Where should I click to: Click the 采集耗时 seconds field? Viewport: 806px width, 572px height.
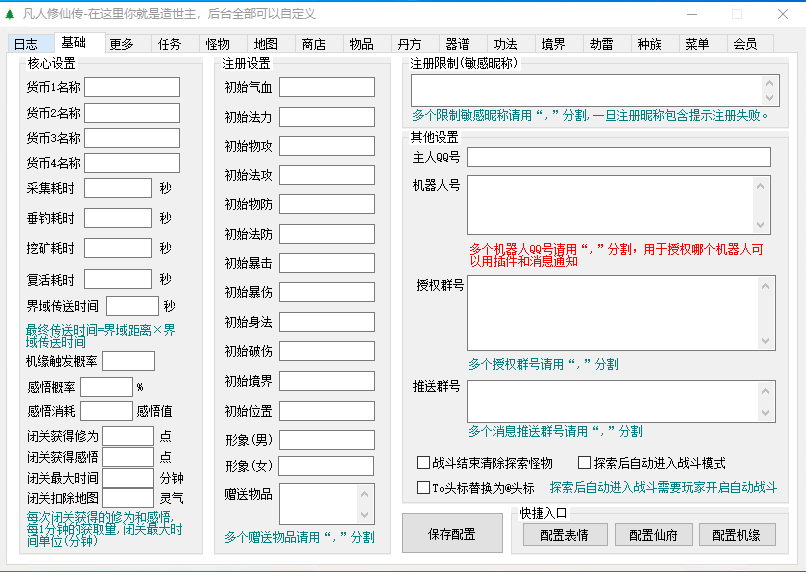click(118, 188)
